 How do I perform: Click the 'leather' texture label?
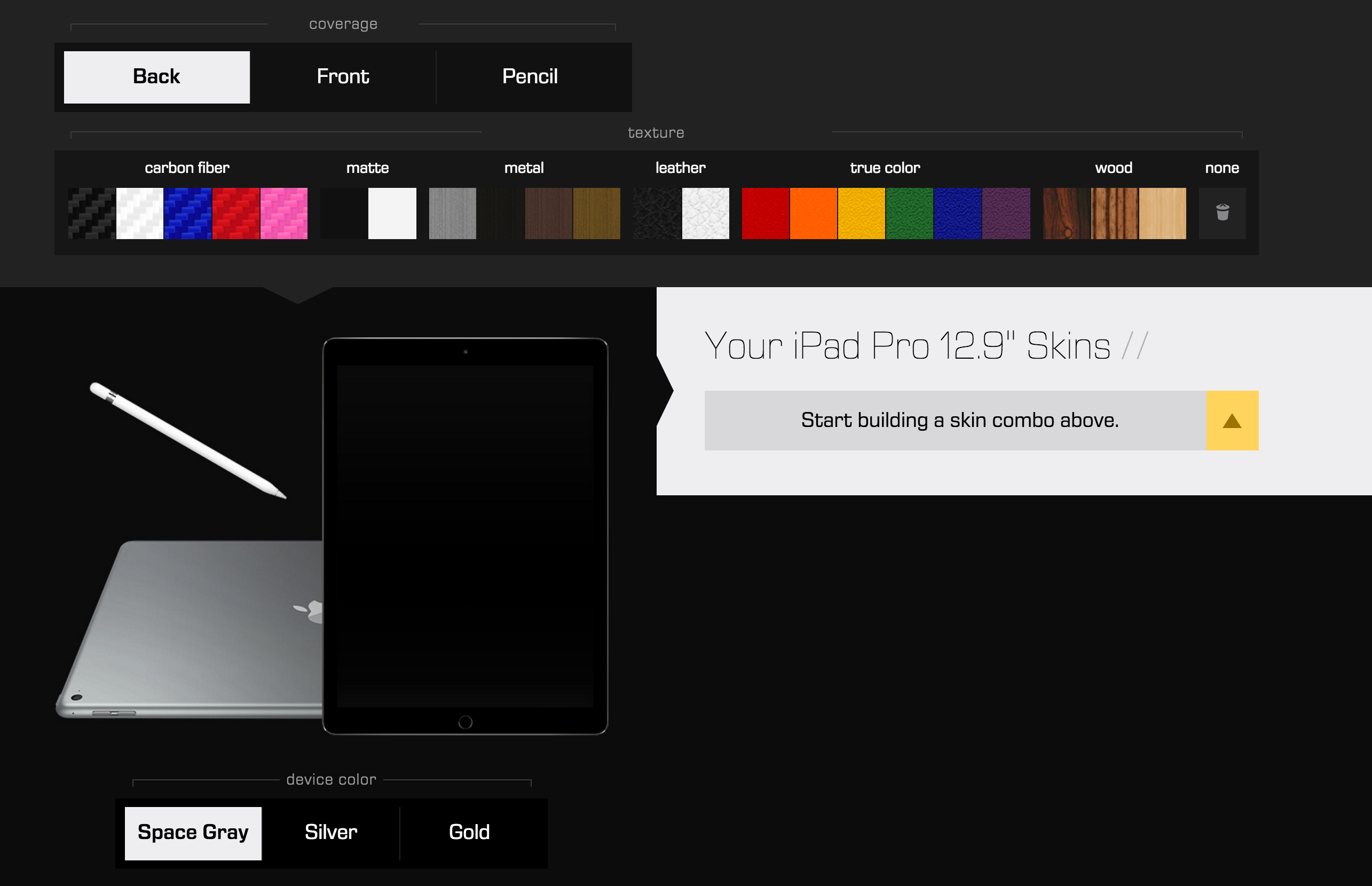click(x=681, y=168)
